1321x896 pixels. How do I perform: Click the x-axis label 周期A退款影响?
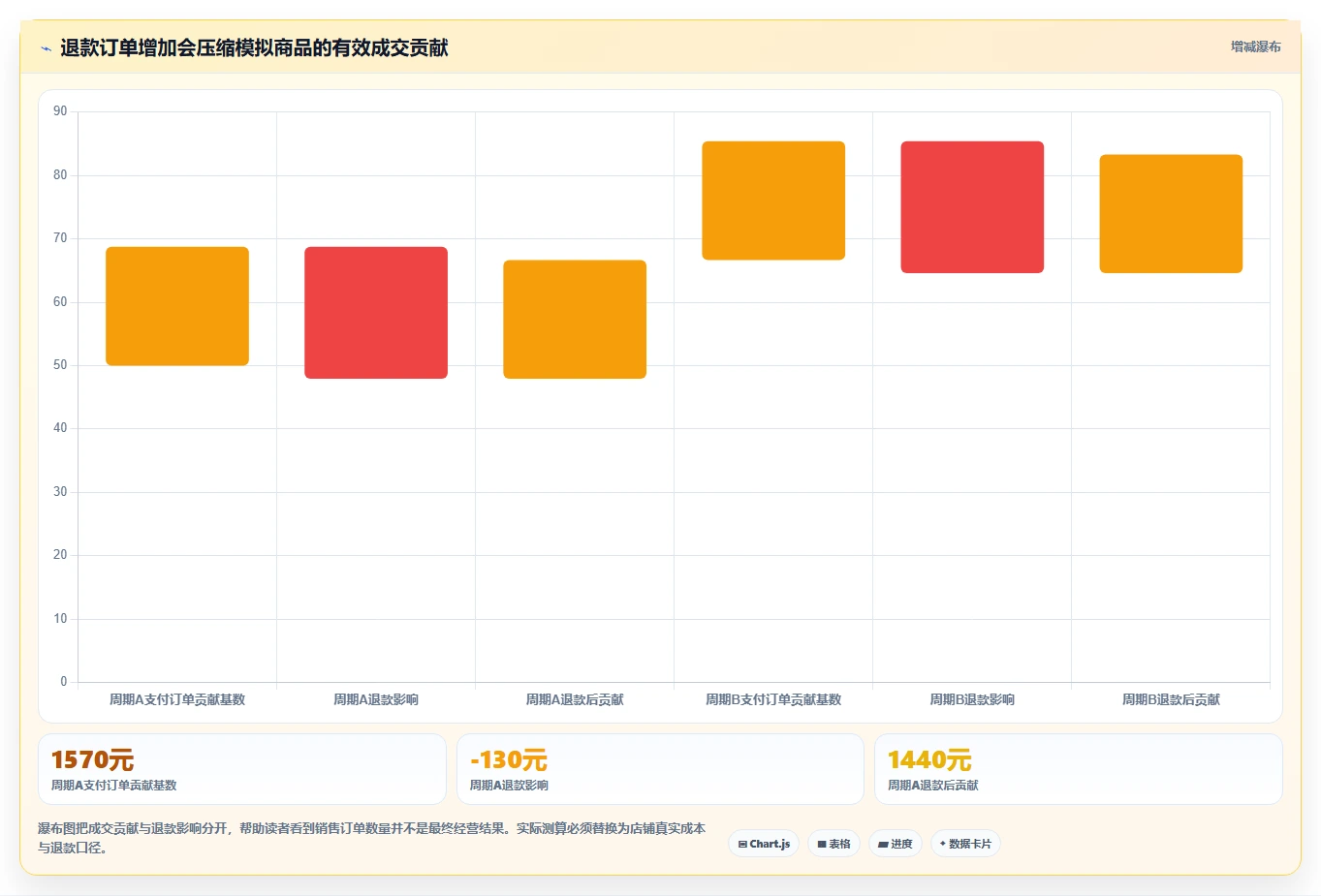click(376, 699)
